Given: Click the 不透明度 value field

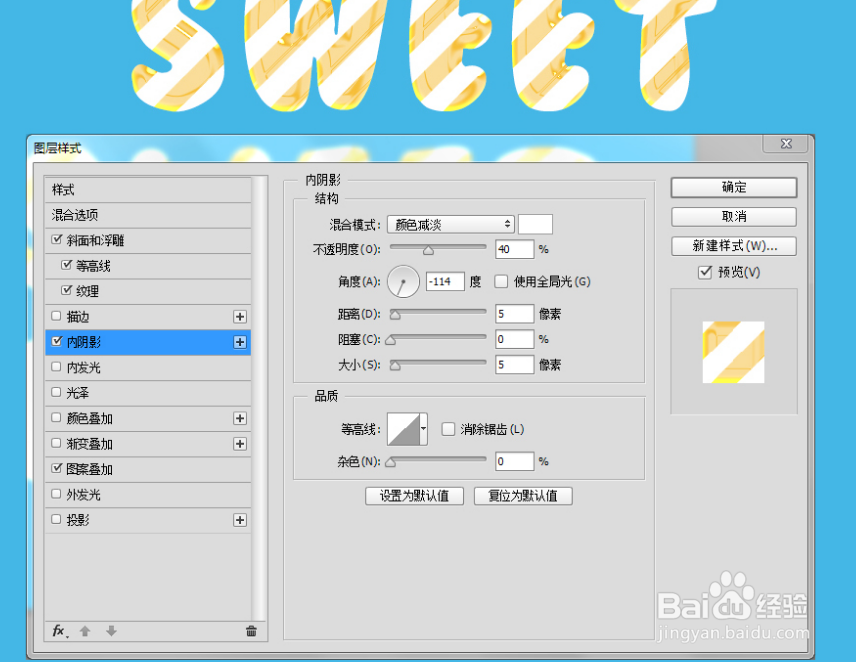Looking at the screenshot, I should 514,249.
